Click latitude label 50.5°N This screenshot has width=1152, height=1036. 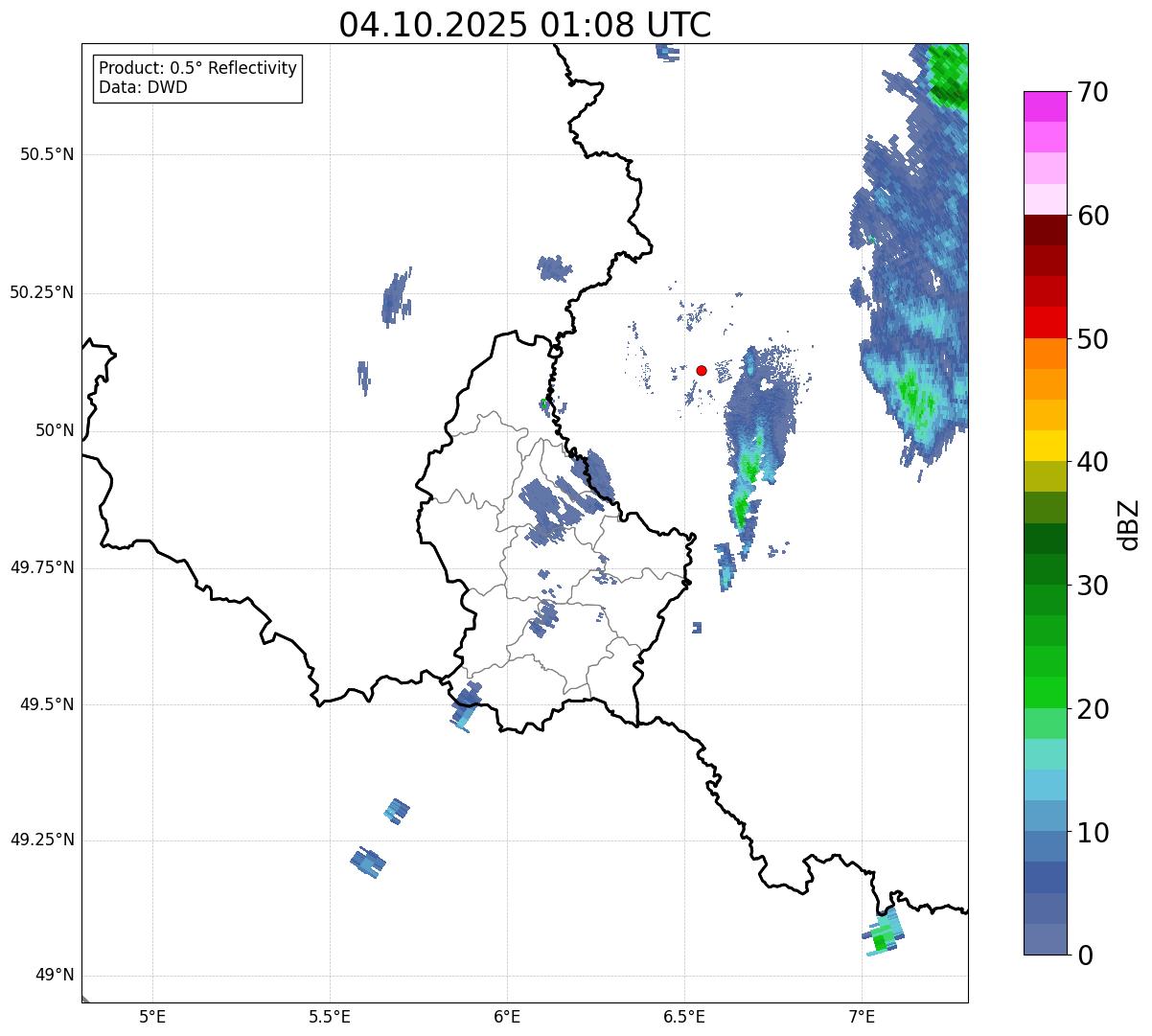tap(47, 154)
